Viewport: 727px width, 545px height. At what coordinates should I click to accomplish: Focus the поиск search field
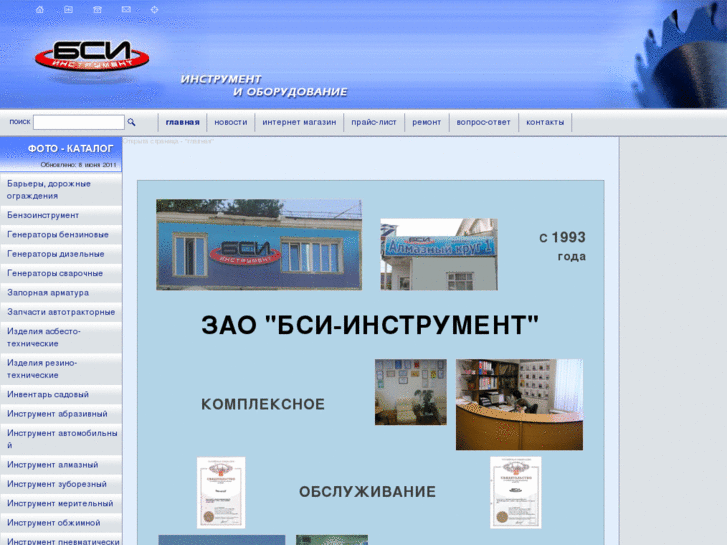(x=79, y=122)
